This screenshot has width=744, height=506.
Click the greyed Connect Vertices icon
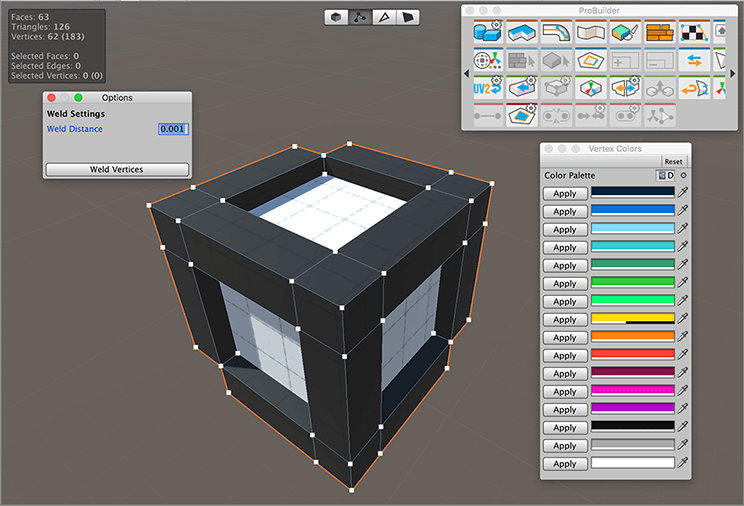coord(487,115)
